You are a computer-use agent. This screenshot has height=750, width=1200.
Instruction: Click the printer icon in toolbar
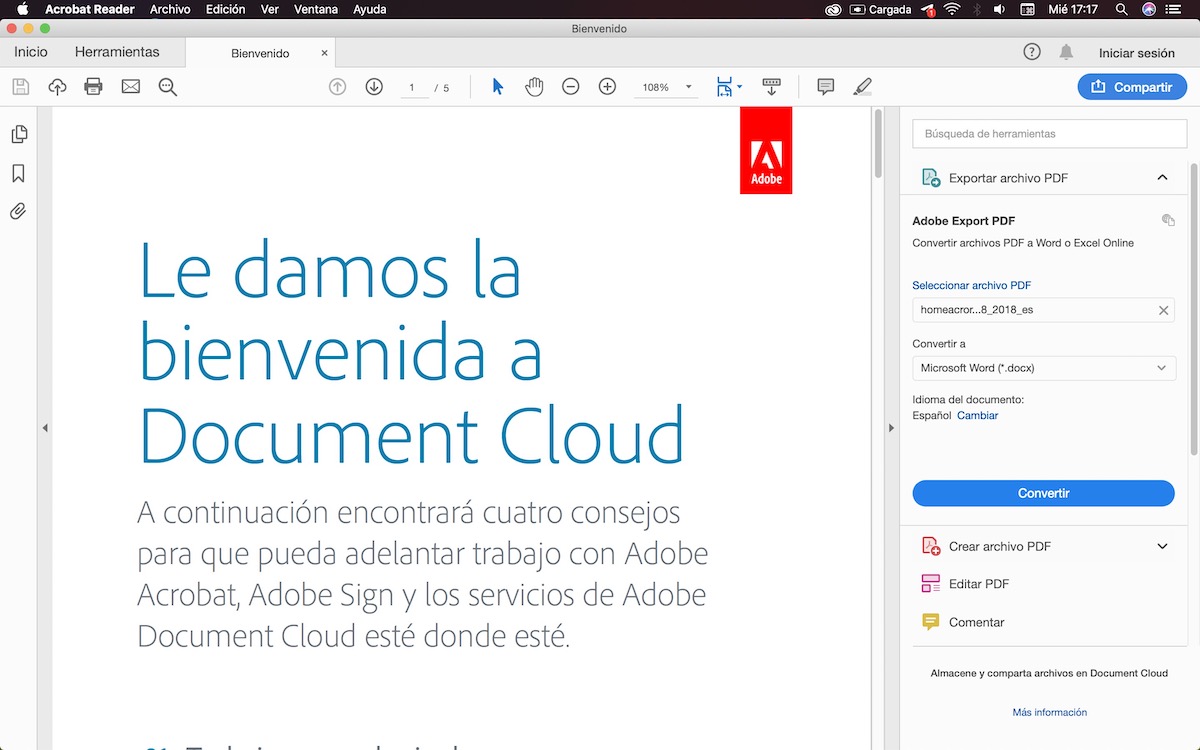[93, 87]
